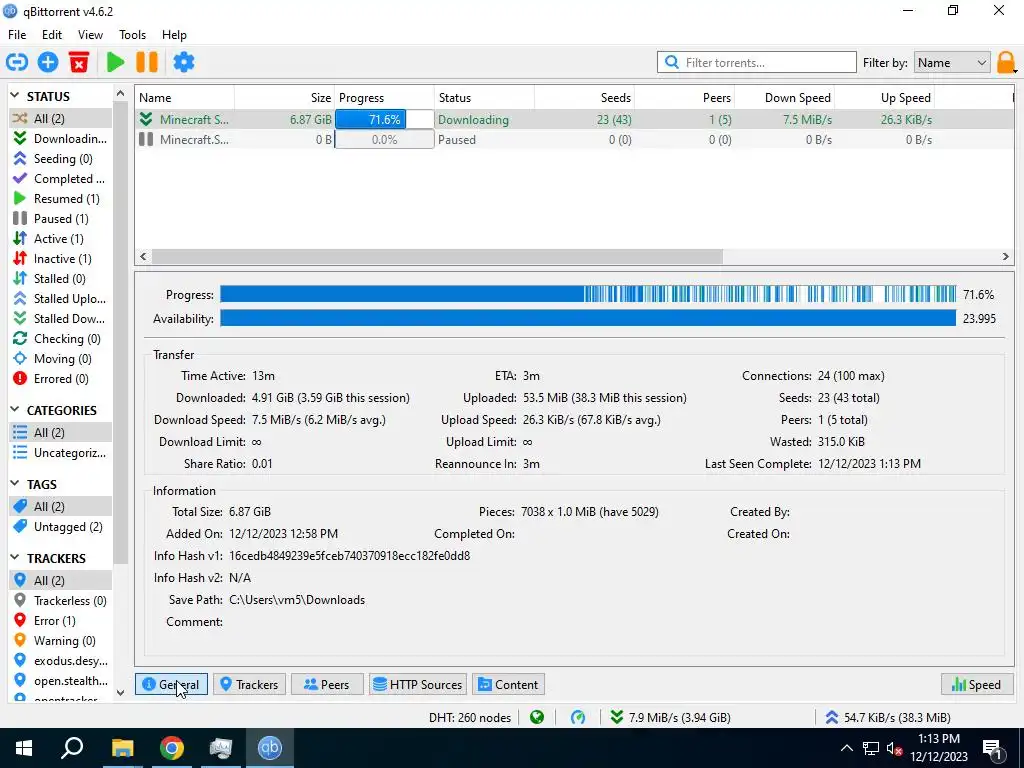This screenshot has width=1024, height=768.
Task: Switch to the HTTP Sources tab
Action: pos(418,684)
